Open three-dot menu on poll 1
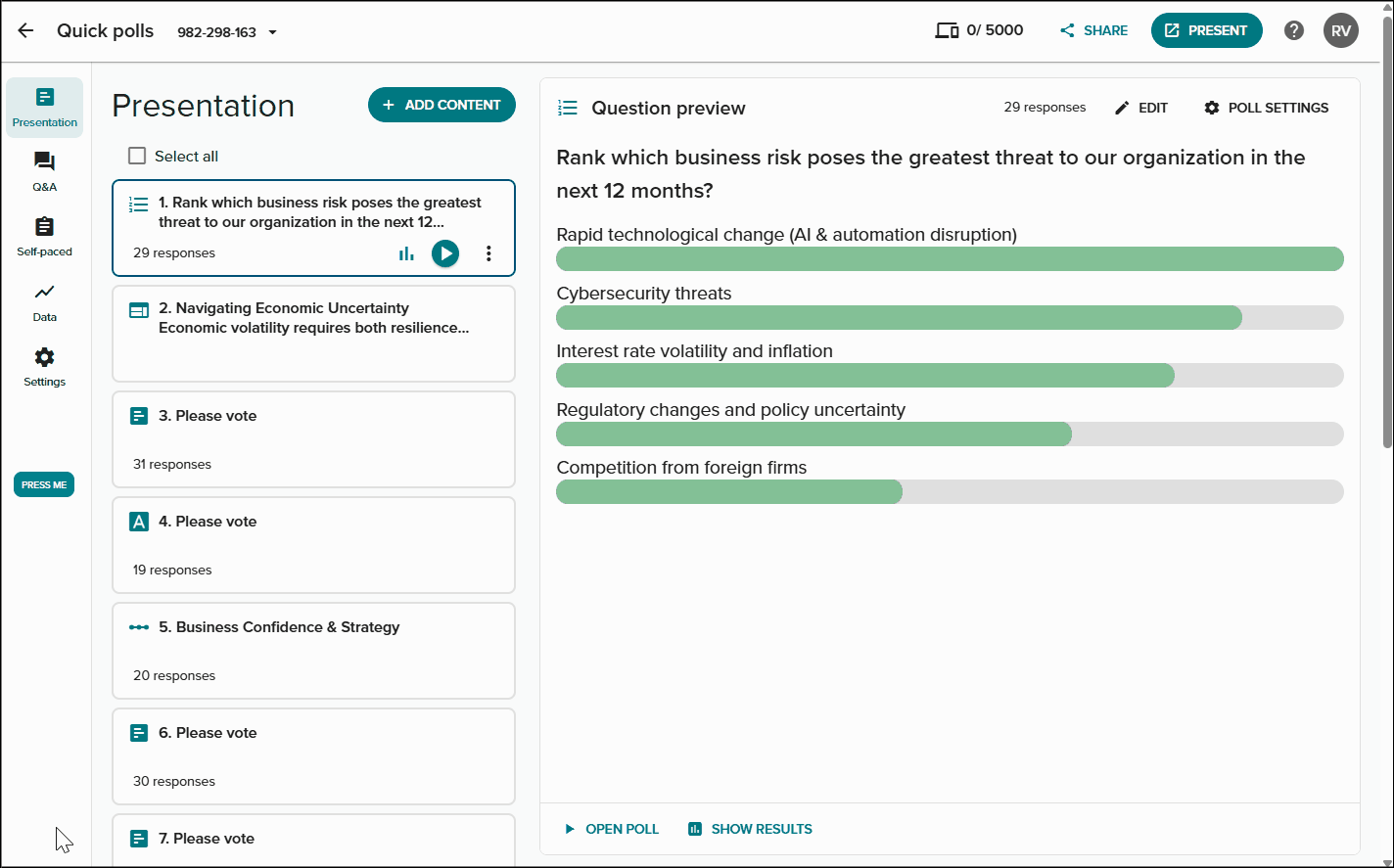This screenshot has height=868, width=1394. tap(488, 253)
